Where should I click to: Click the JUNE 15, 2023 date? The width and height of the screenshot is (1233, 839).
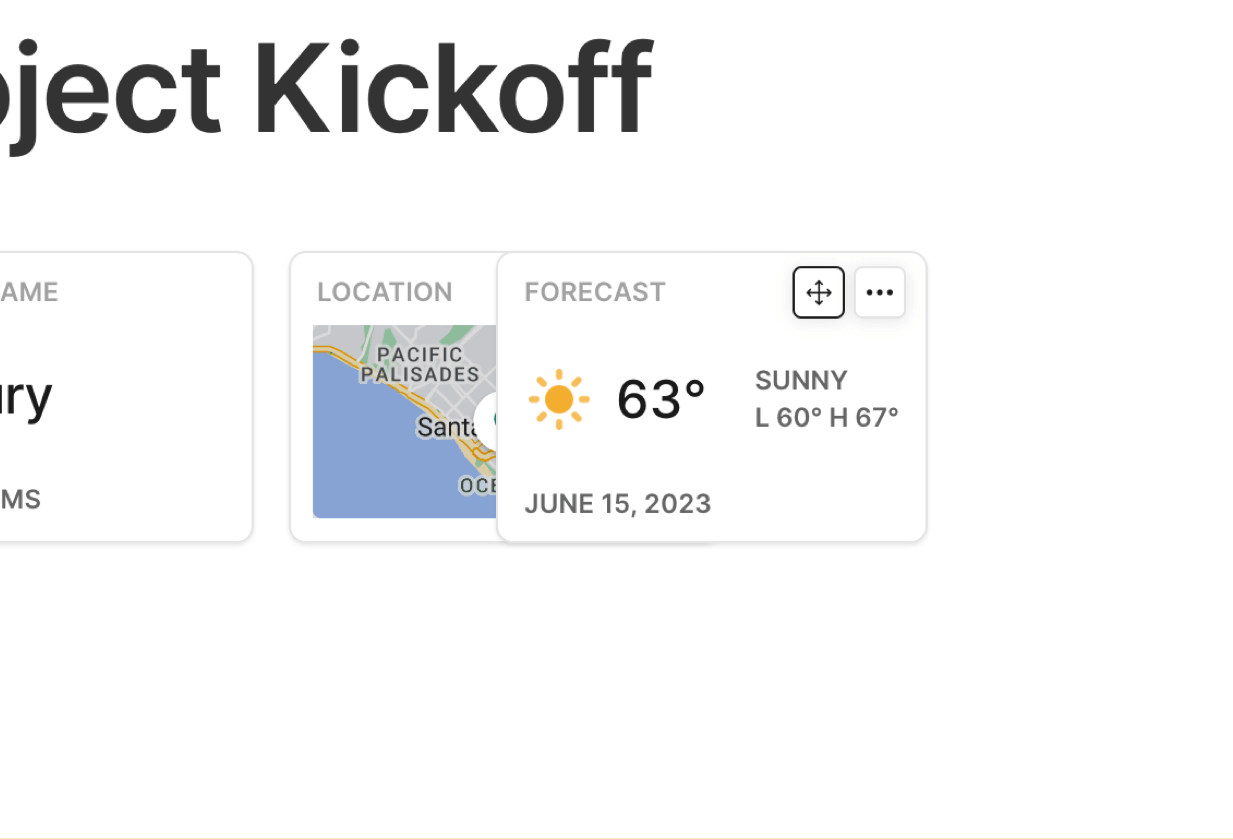[617, 503]
